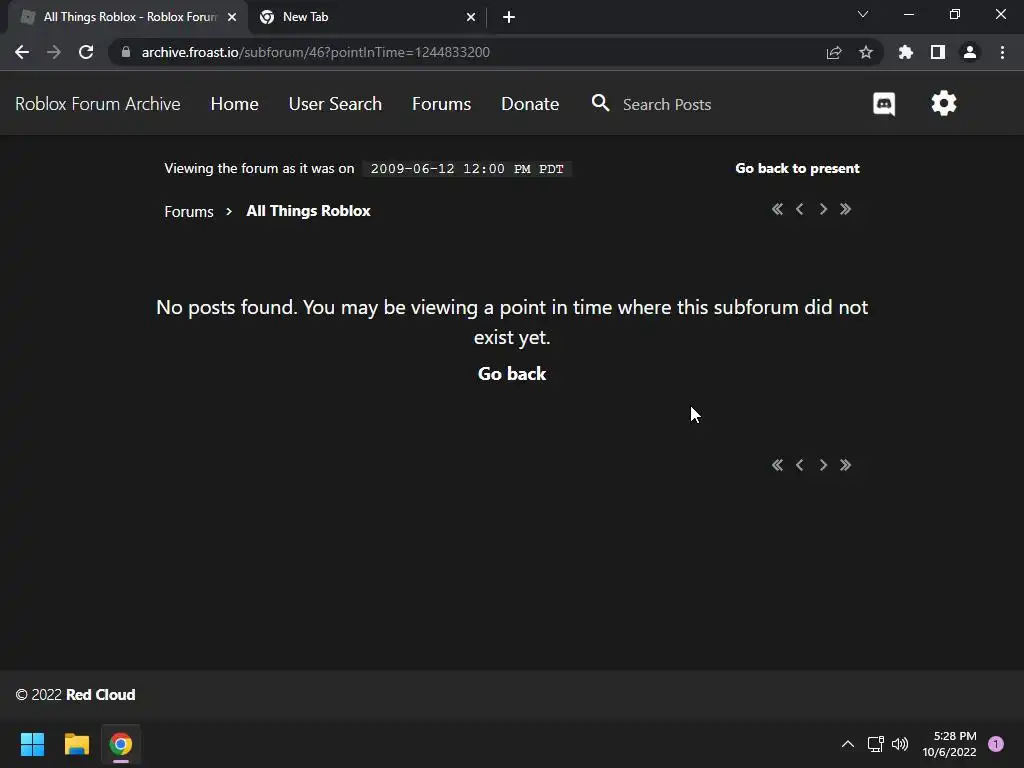The width and height of the screenshot is (1024, 768).
Task: Open notification center badge
Action: click(996, 744)
